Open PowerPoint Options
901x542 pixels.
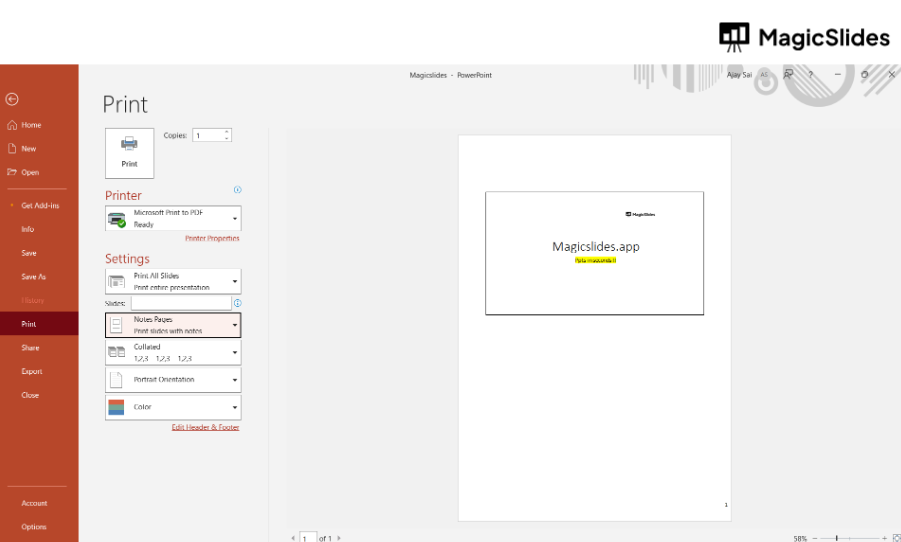33,526
